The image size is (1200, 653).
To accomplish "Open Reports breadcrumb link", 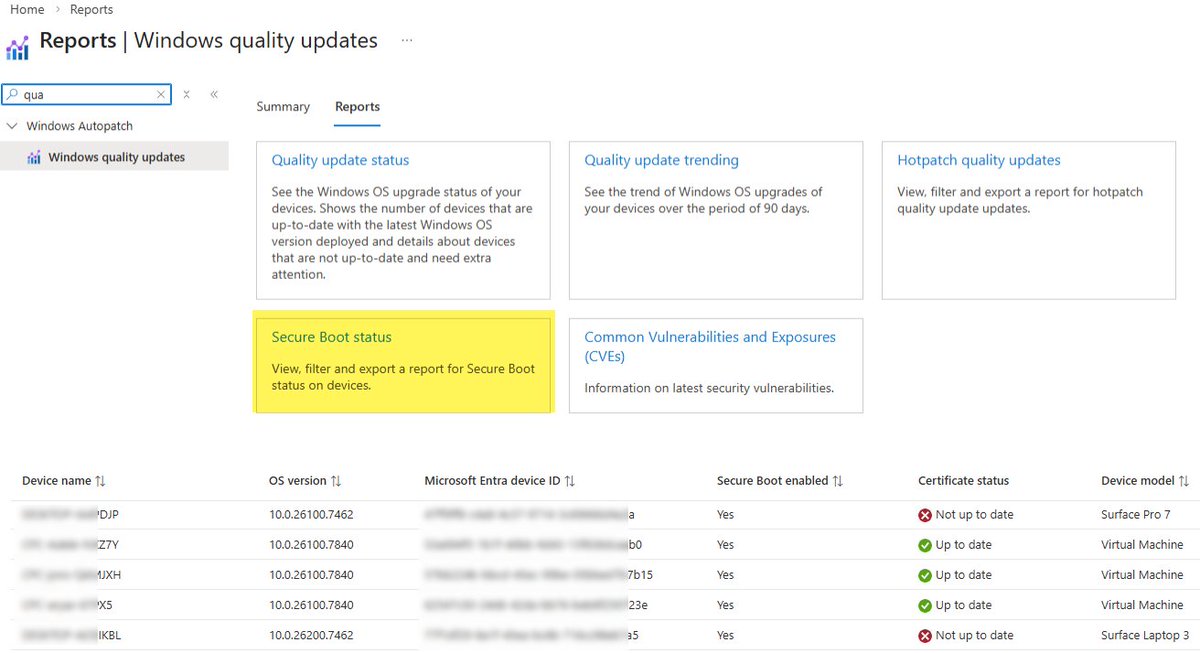I will click(91, 9).
